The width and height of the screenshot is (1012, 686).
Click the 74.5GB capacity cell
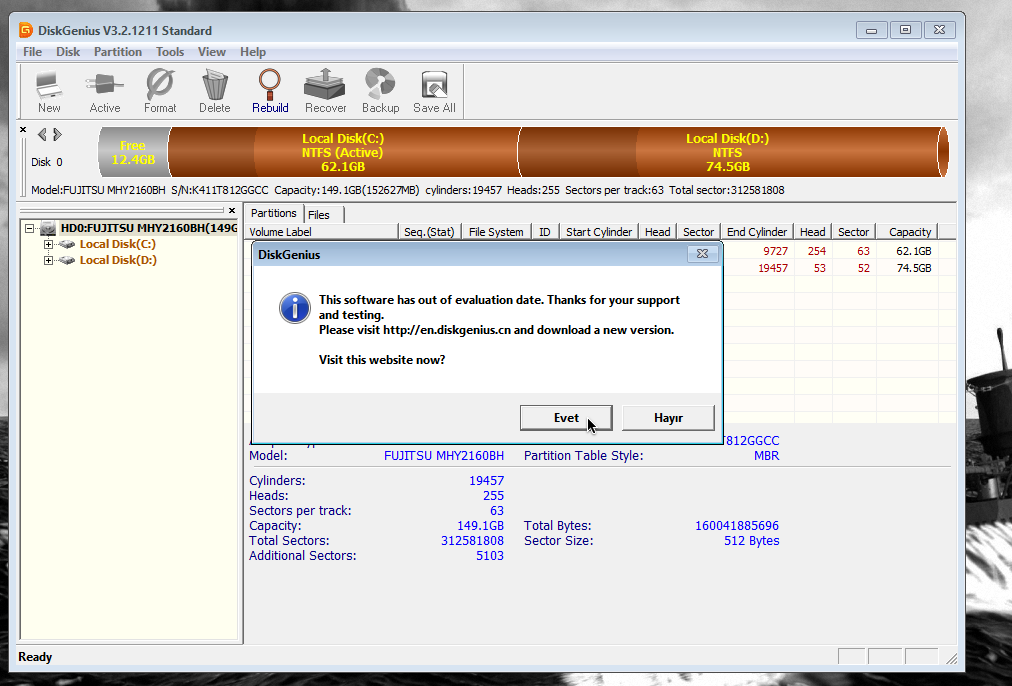(x=913, y=268)
